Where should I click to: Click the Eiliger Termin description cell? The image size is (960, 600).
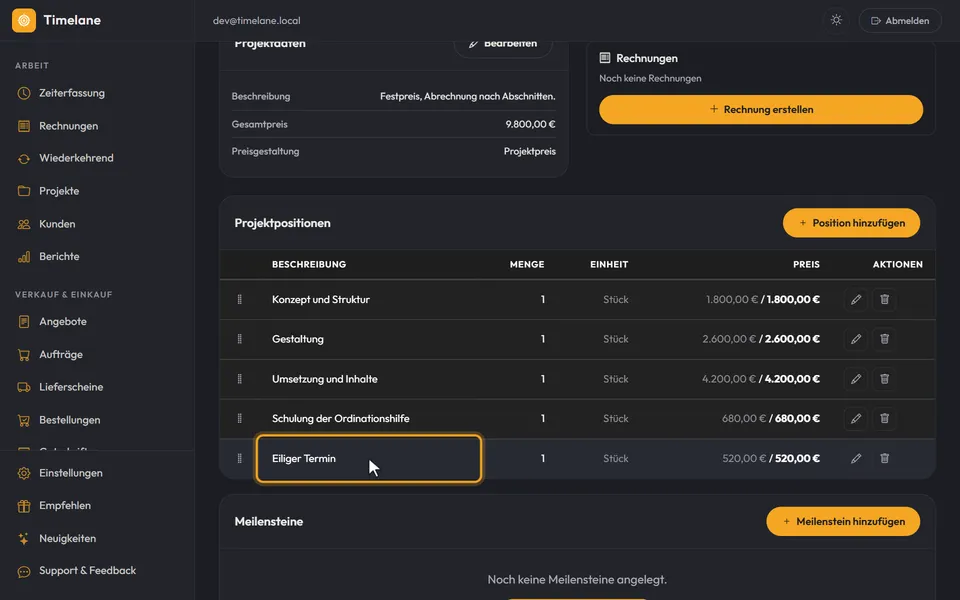point(369,459)
